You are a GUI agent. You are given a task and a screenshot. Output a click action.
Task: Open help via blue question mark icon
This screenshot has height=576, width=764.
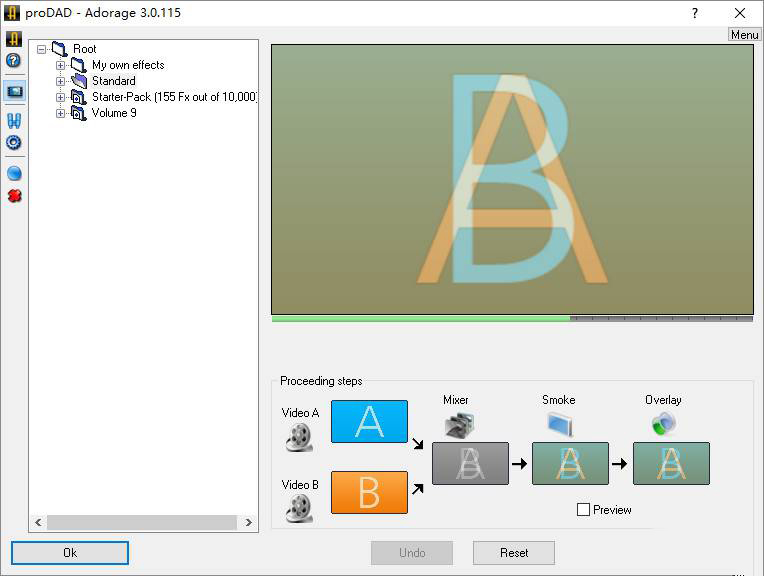14,60
